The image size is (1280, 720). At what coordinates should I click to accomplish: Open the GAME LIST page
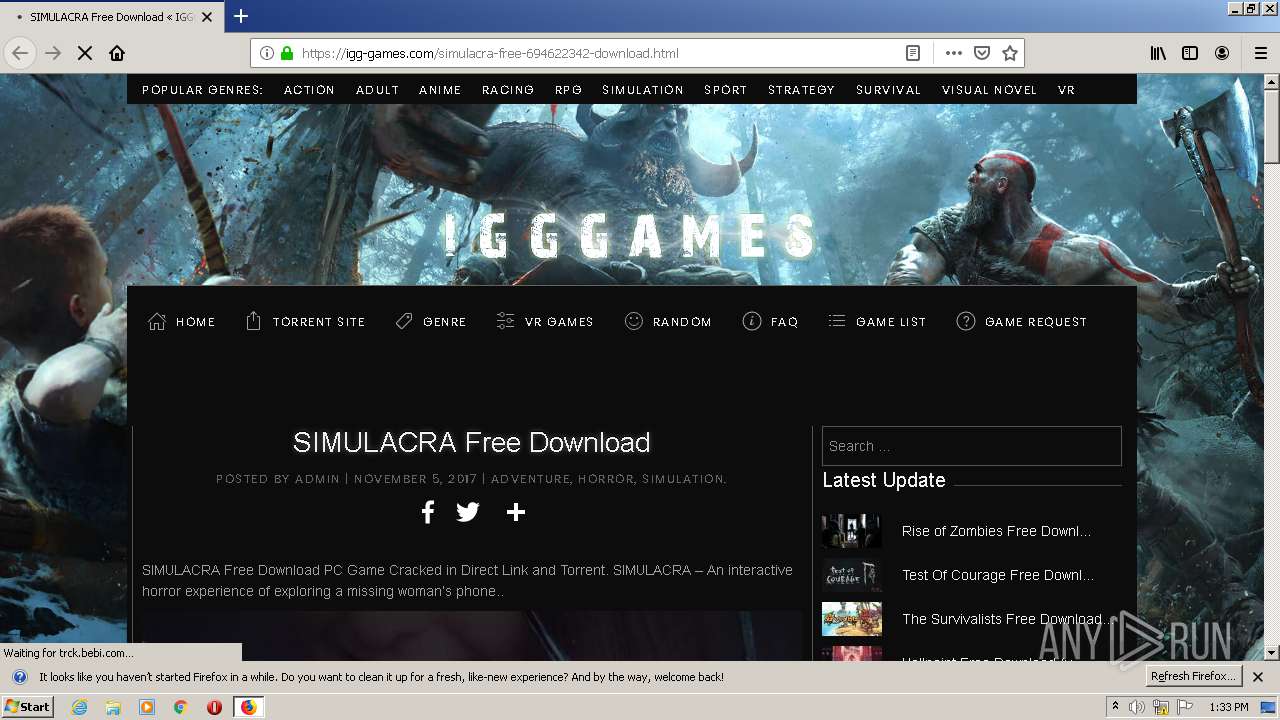click(877, 321)
